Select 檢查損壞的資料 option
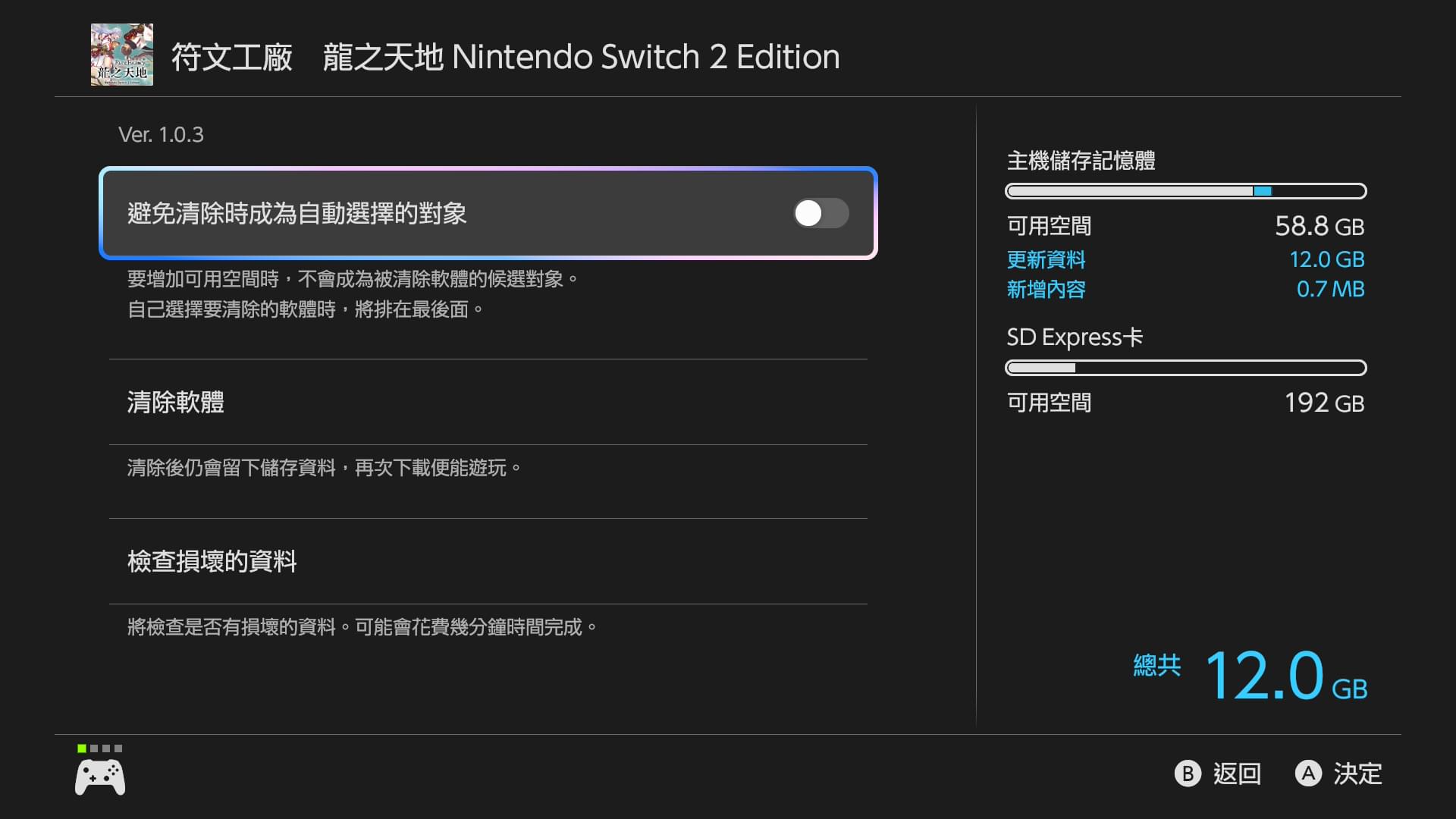 point(488,561)
